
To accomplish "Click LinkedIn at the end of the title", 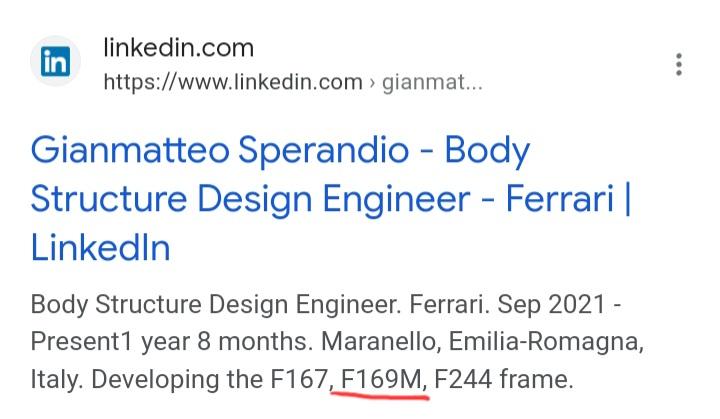I will coord(100,247).
